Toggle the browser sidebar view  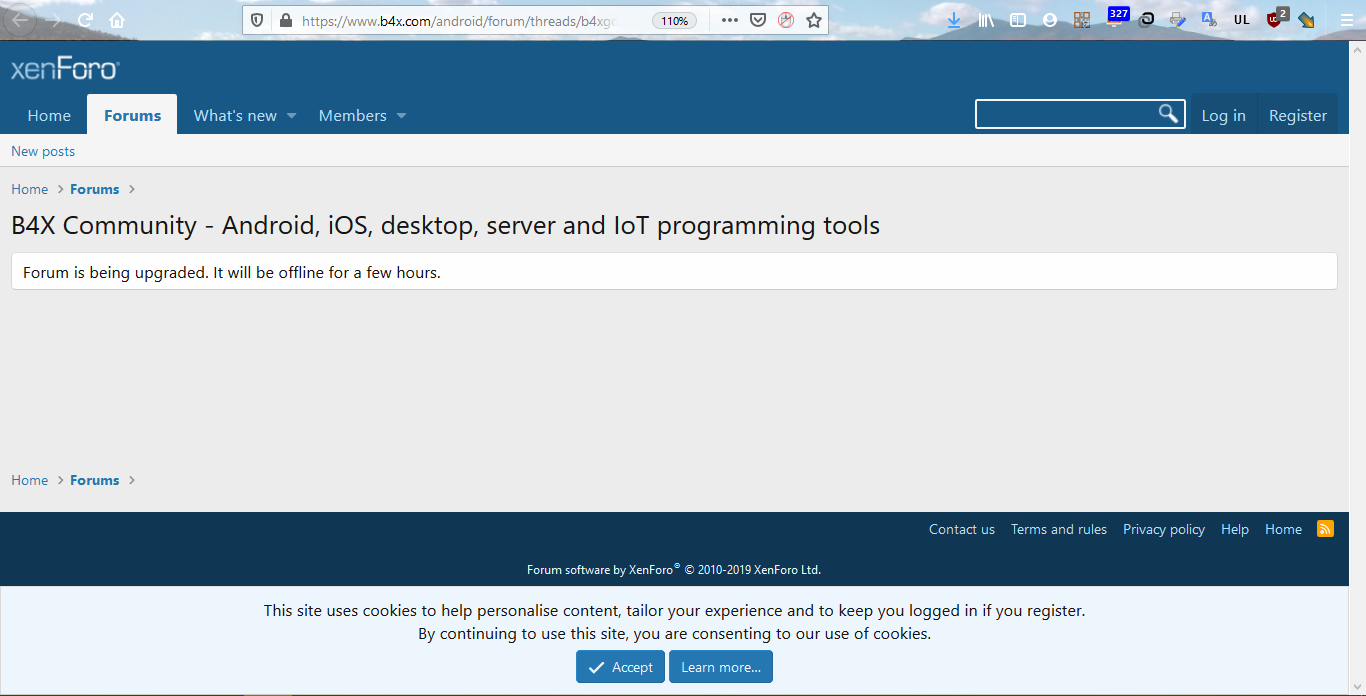pyautogui.click(x=1018, y=20)
